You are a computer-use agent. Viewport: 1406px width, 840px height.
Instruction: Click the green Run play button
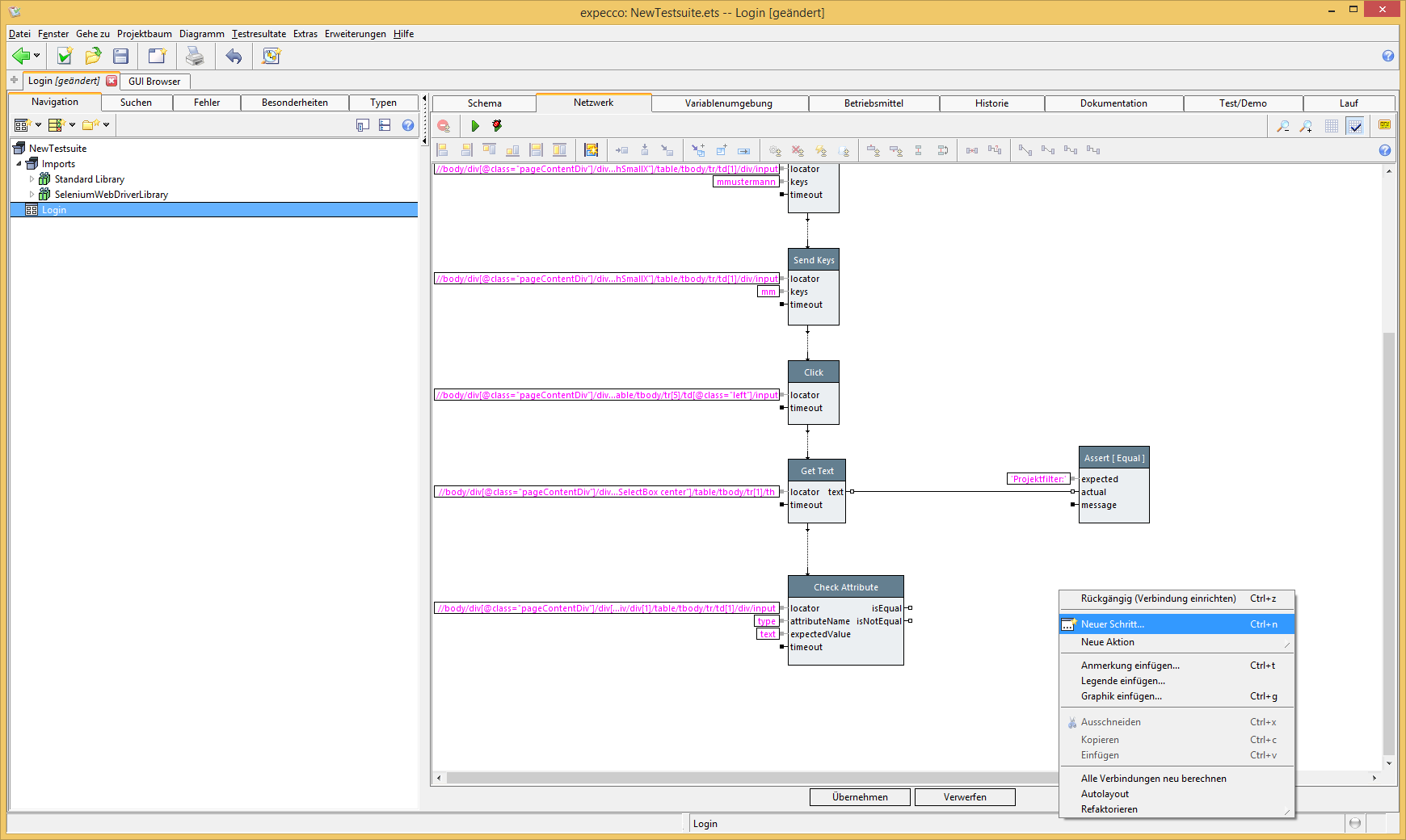tap(475, 126)
